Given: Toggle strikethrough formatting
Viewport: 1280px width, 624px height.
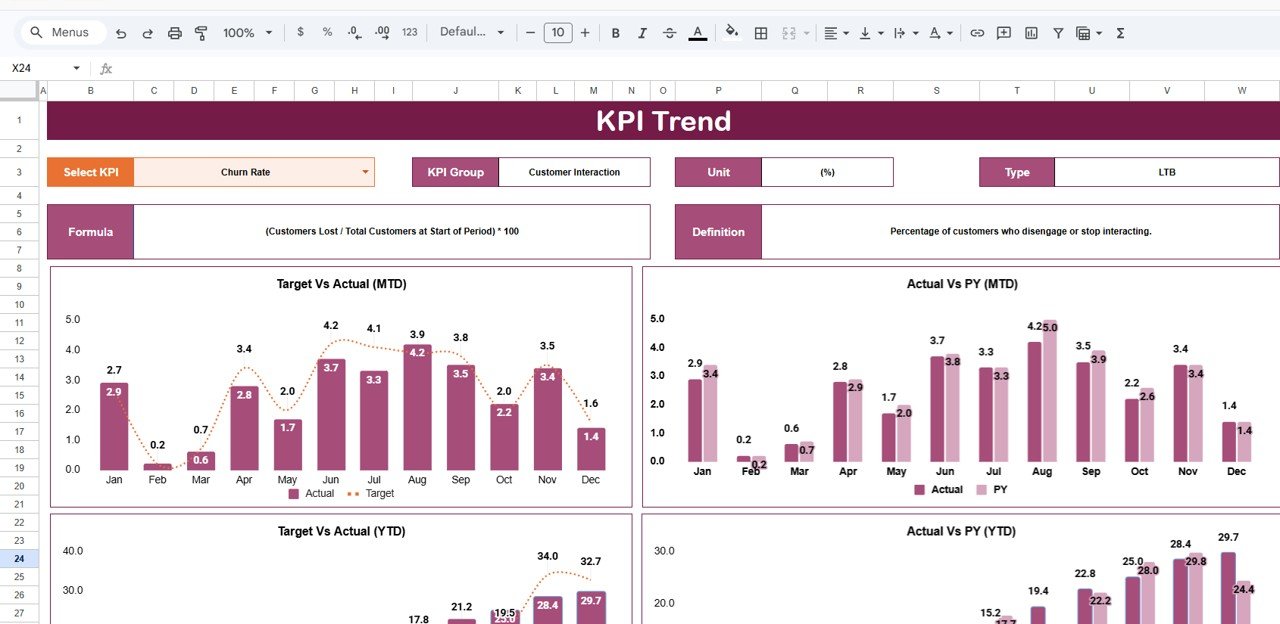Looking at the screenshot, I should click(669, 32).
